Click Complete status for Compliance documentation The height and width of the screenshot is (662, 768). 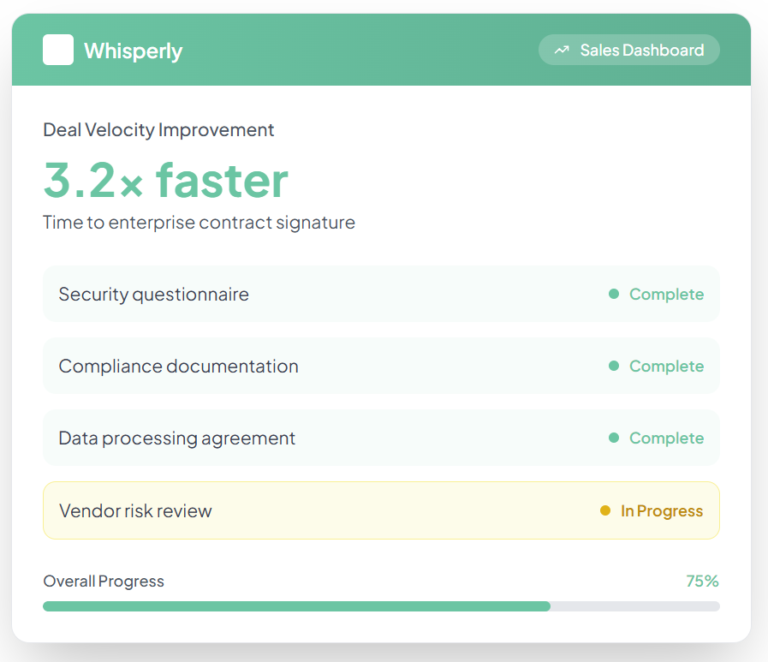pyautogui.click(x=666, y=366)
